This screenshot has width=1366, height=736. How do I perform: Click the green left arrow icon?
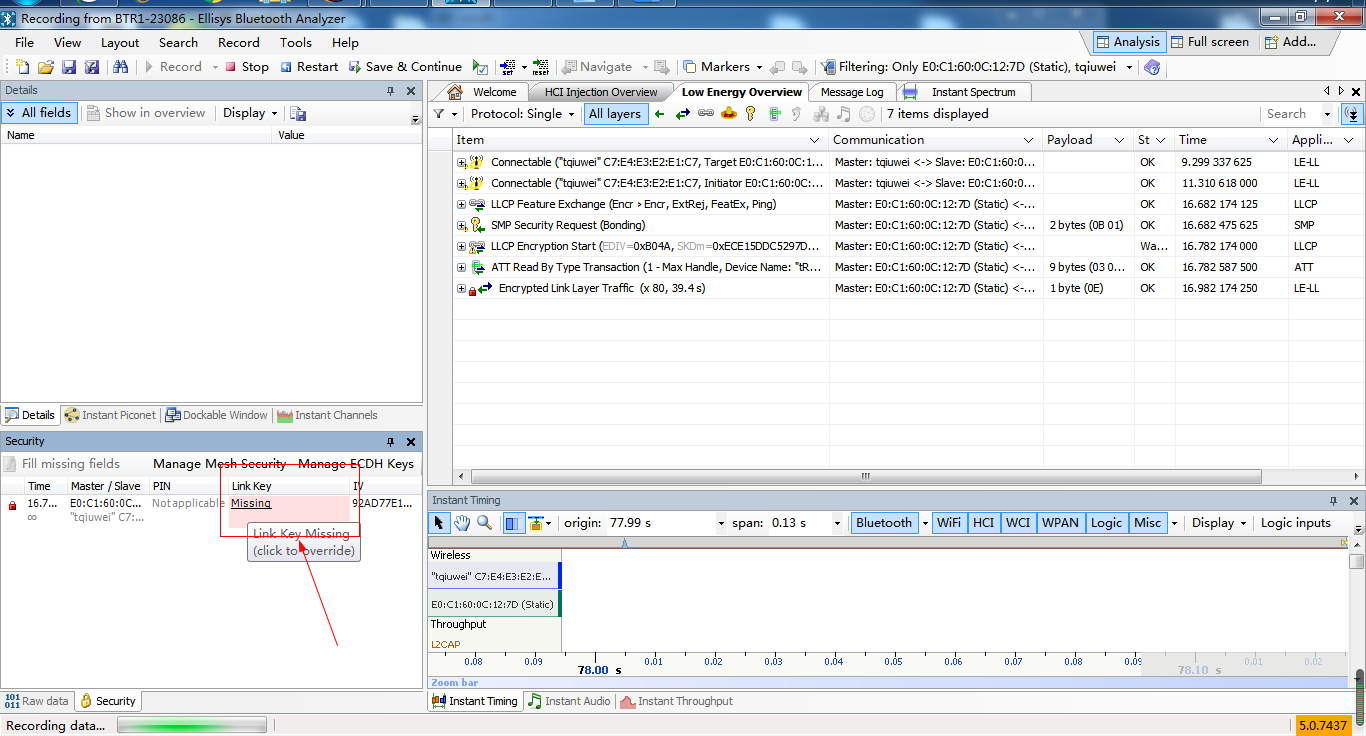tap(660, 114)
